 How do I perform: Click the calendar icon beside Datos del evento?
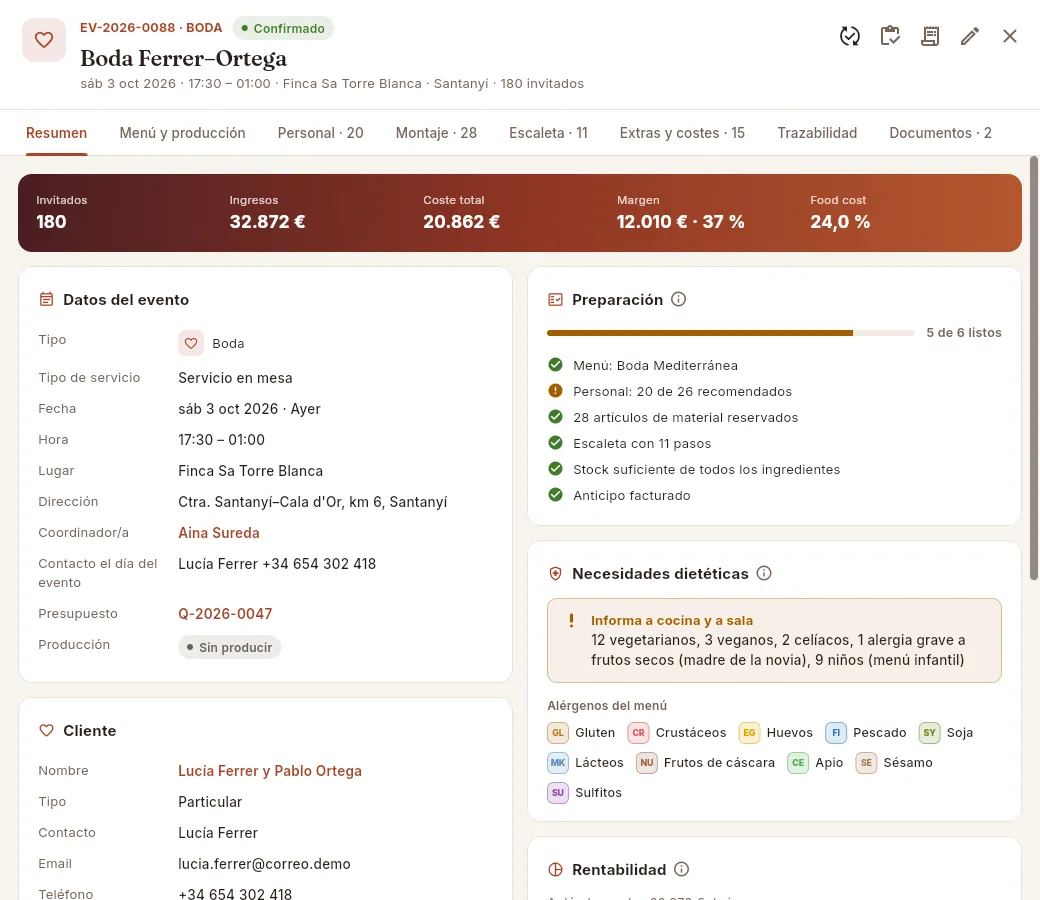(46, 299)
